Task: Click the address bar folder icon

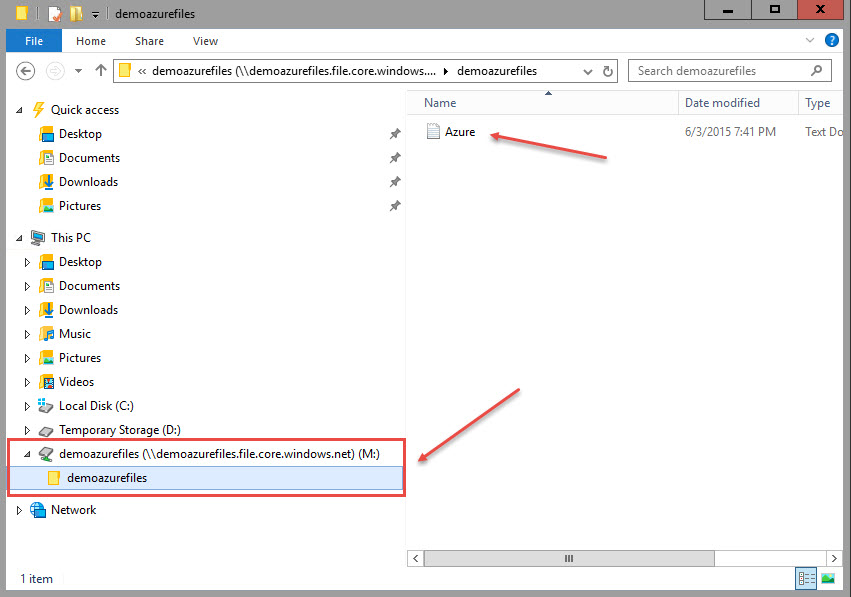Action: point(125,71)
